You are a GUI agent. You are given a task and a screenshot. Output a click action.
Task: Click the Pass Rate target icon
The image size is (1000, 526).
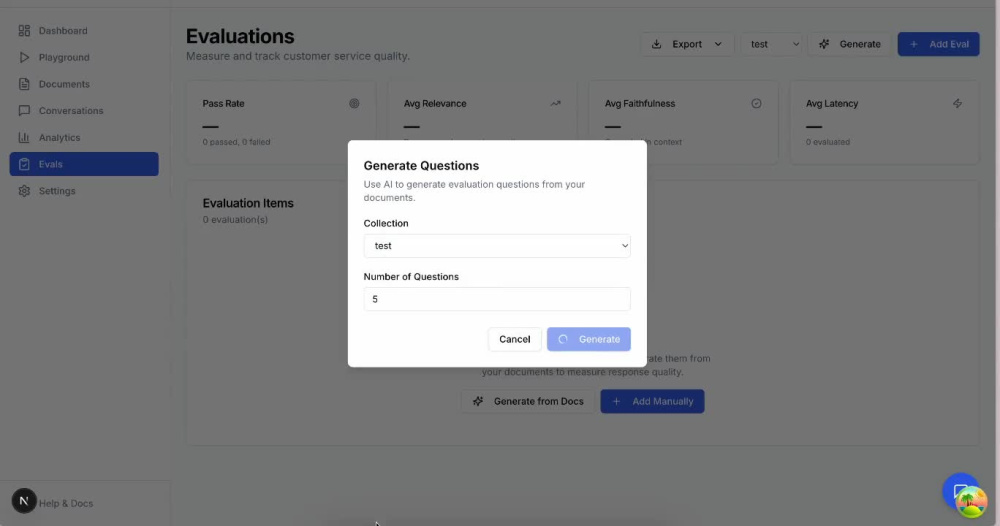[354, 103]
